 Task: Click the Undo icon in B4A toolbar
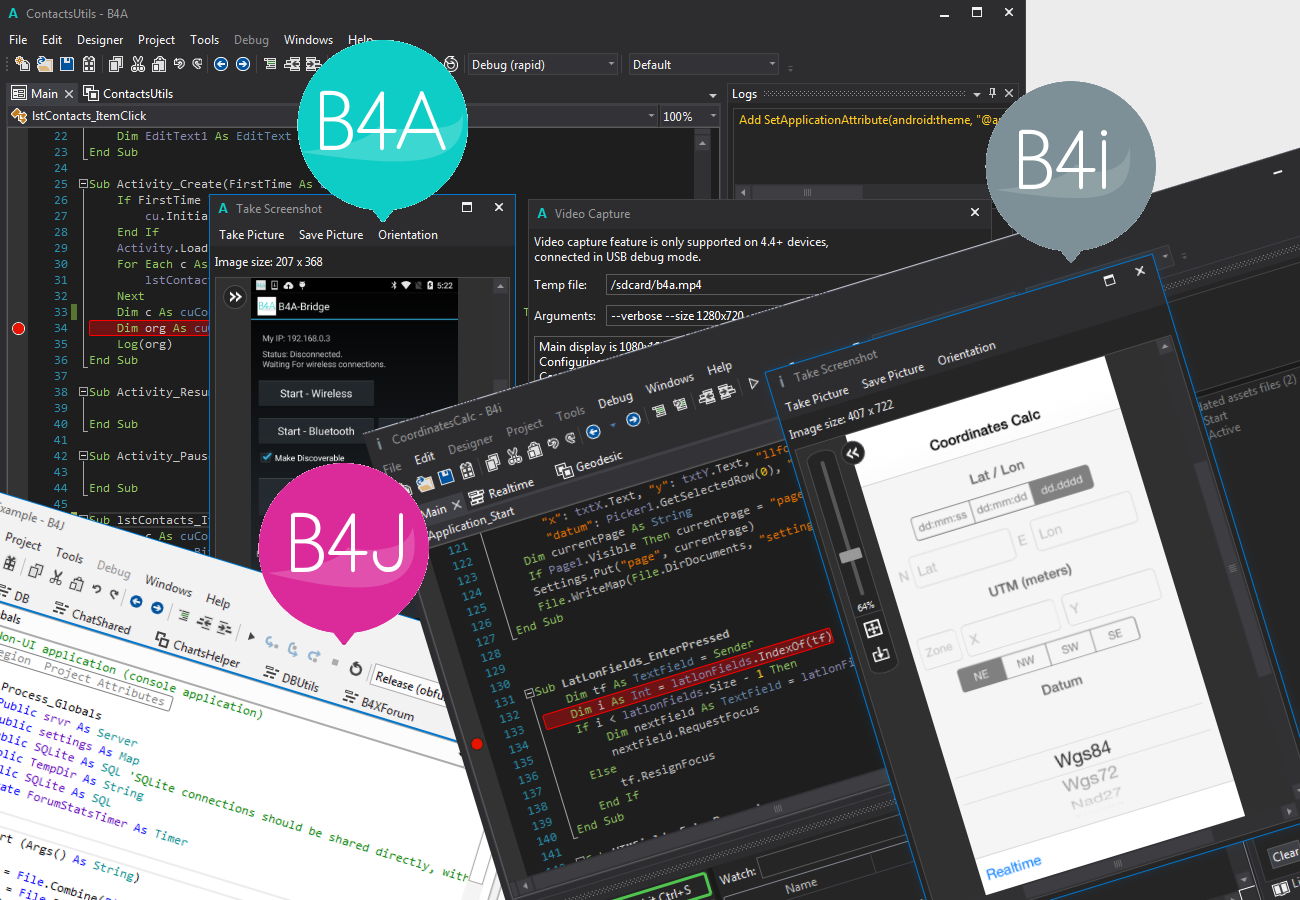click(179, 64)
